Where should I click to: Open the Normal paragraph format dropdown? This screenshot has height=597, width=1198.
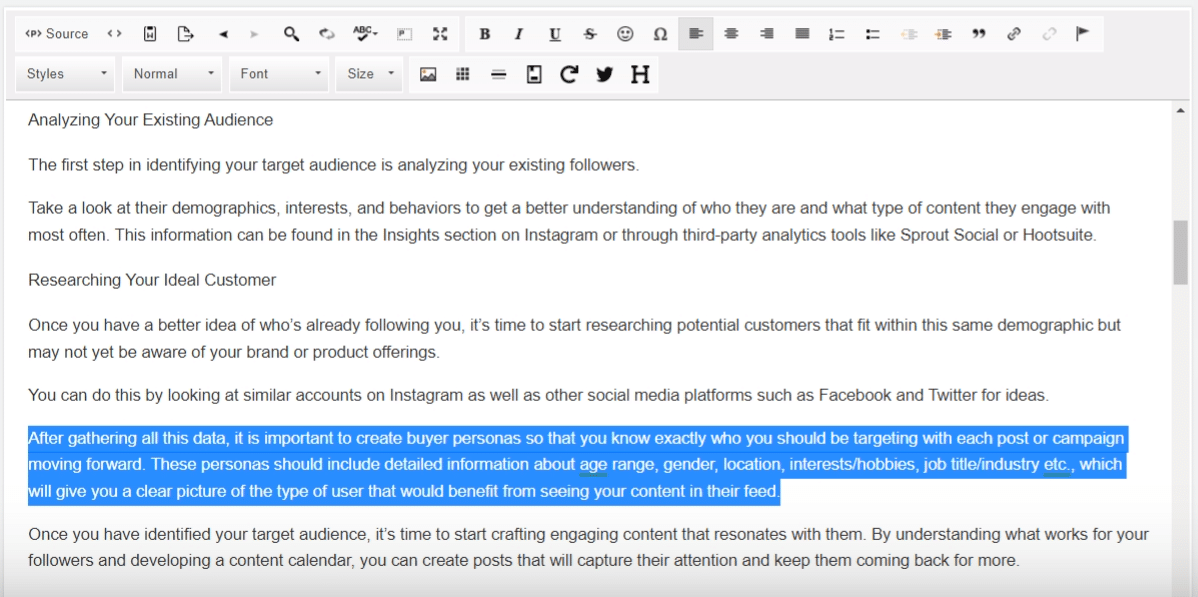[x=173, y=74]
